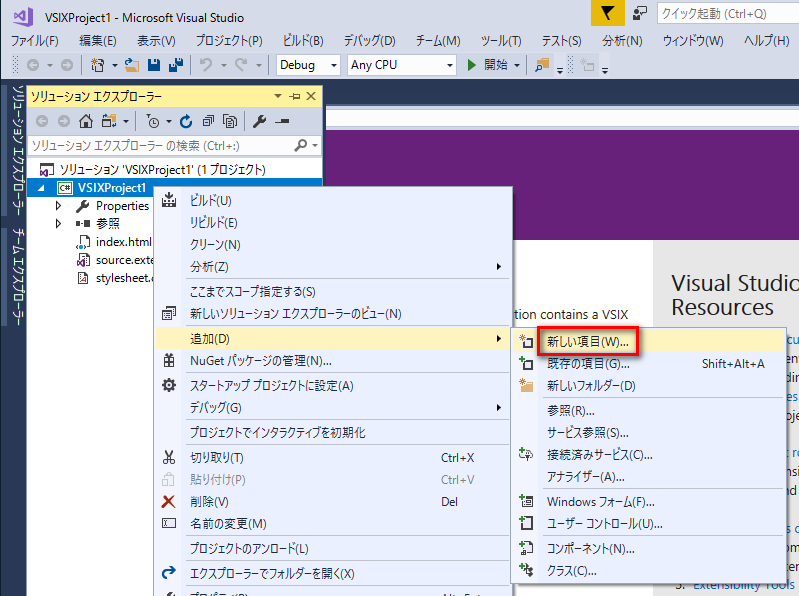Viewport: 799px width, 596px height.
Task: Expand the Properties tree node
Action: pyautogui.click(x=58, y=206)
